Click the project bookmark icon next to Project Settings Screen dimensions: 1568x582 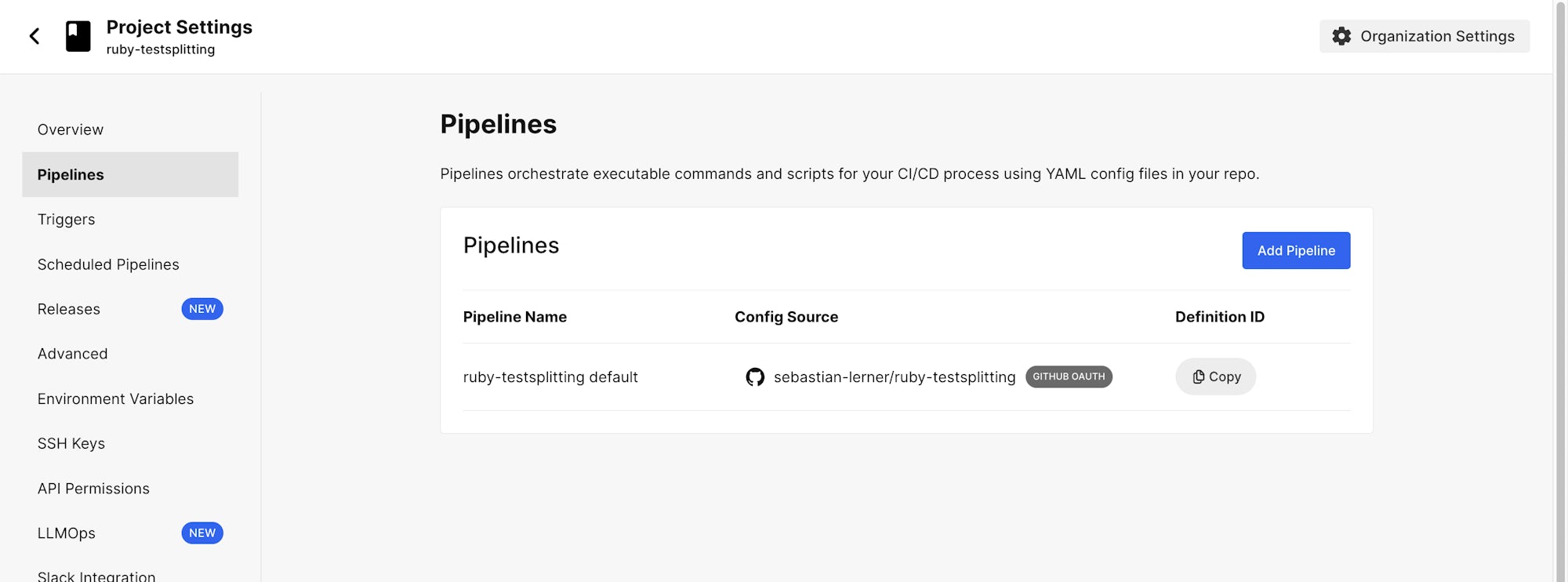point(79,35)
